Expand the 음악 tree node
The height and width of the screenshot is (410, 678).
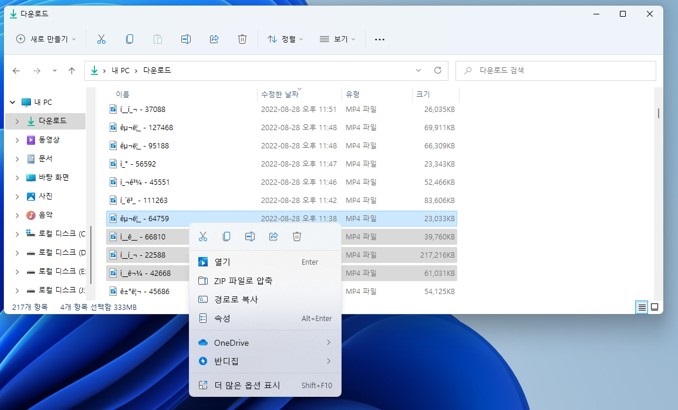coord(17,215)
